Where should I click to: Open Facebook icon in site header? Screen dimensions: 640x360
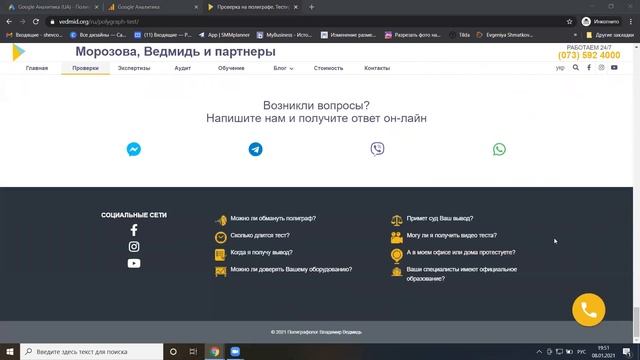coord(589,68)
